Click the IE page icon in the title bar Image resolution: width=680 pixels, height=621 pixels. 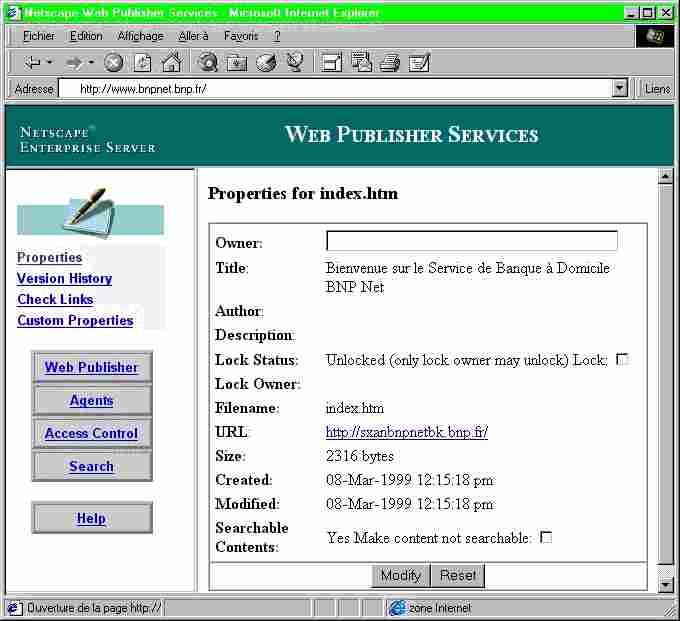14,13
